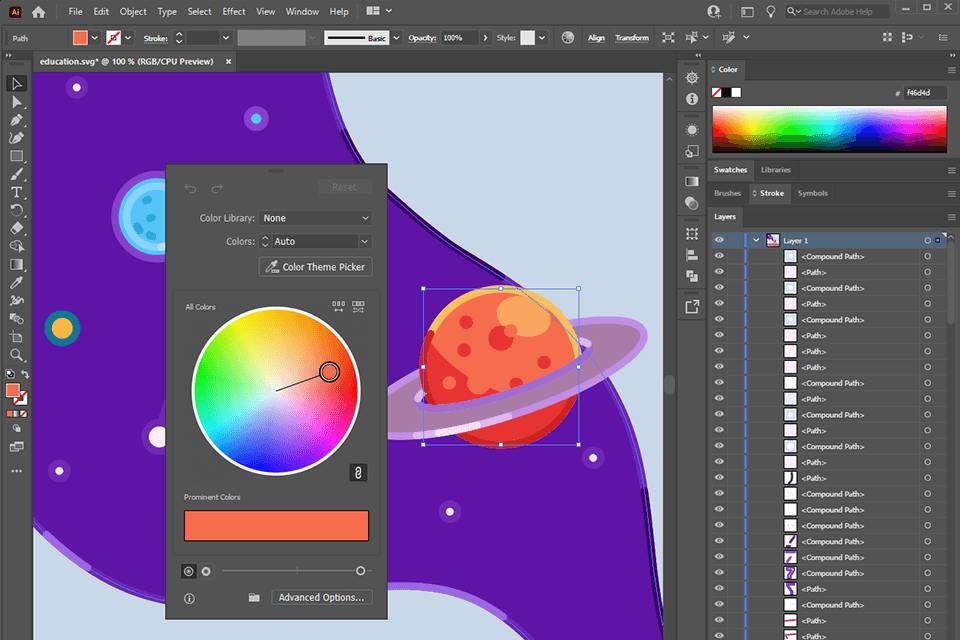
Task: Click the Search Adobe Help field
Action: (838, 12)
